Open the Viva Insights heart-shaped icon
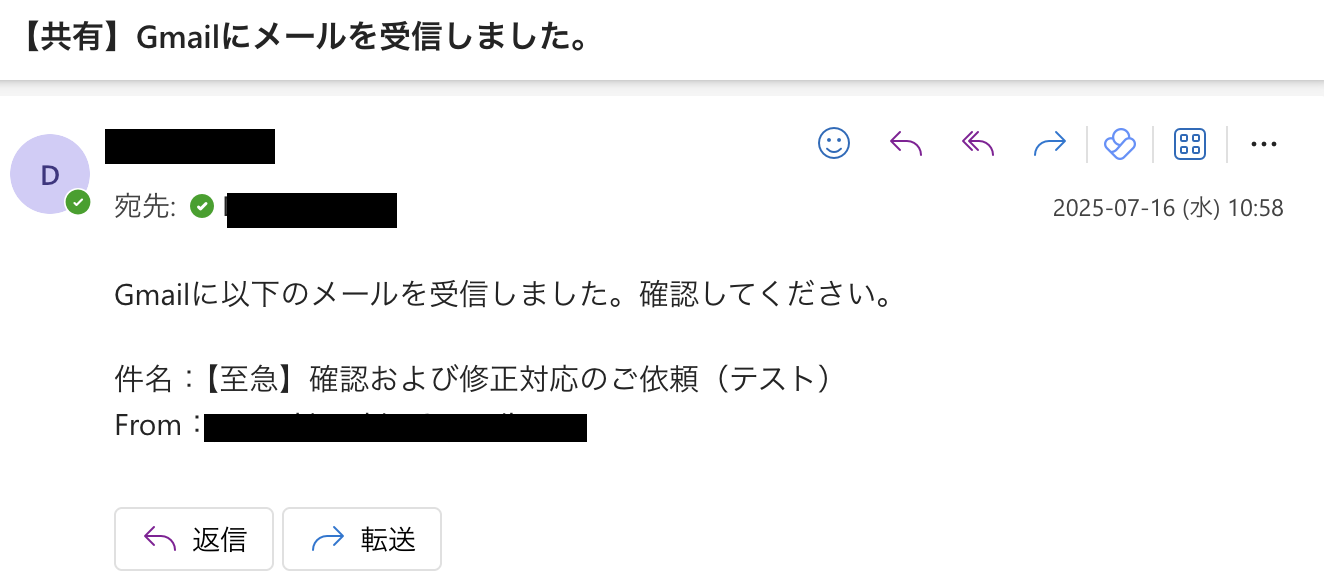 pos(1120,145)
